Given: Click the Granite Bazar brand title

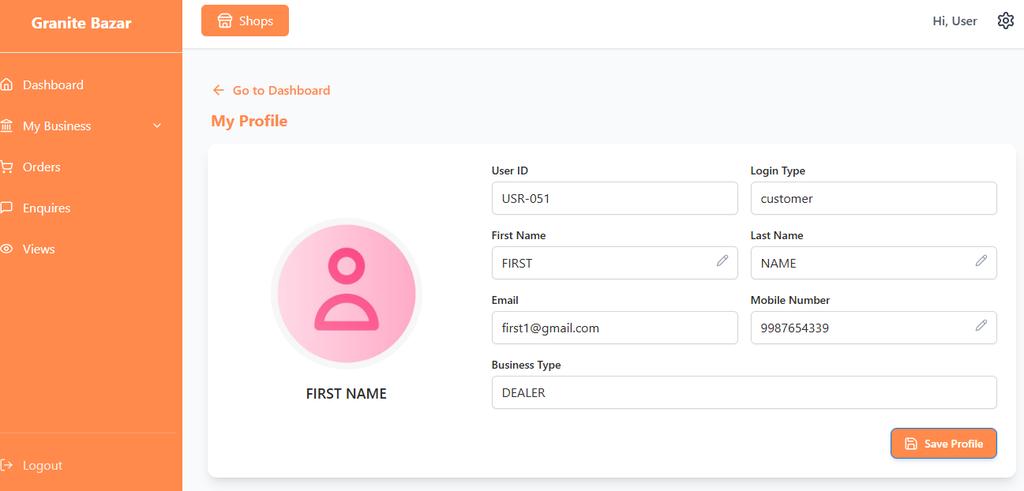Looking at the screenshot, I should [81, 23].
